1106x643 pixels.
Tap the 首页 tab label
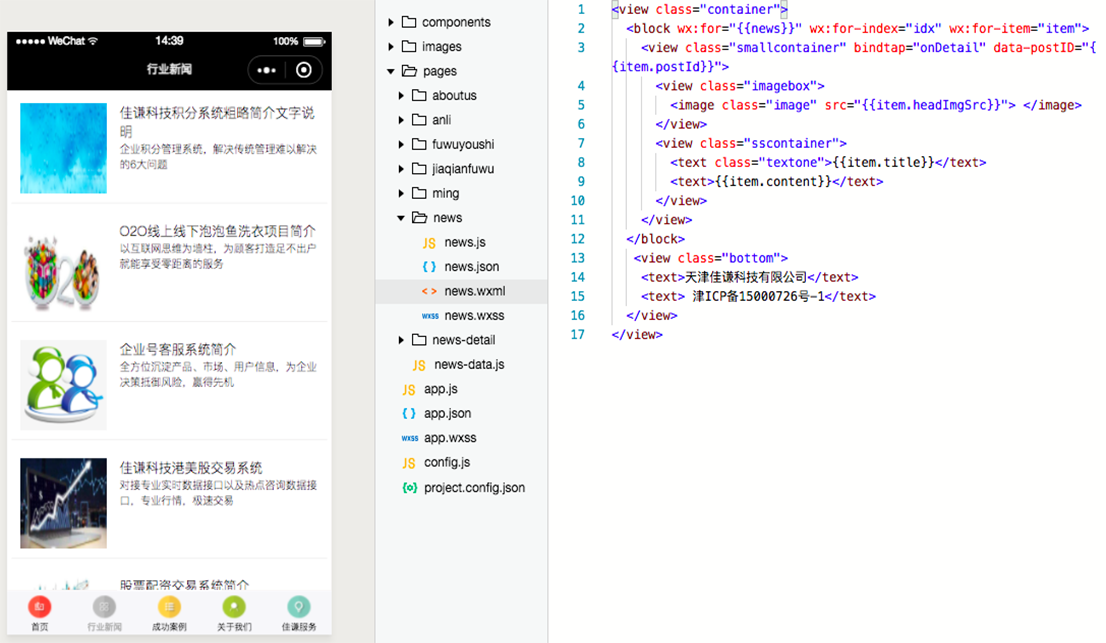tap(40, 627)
